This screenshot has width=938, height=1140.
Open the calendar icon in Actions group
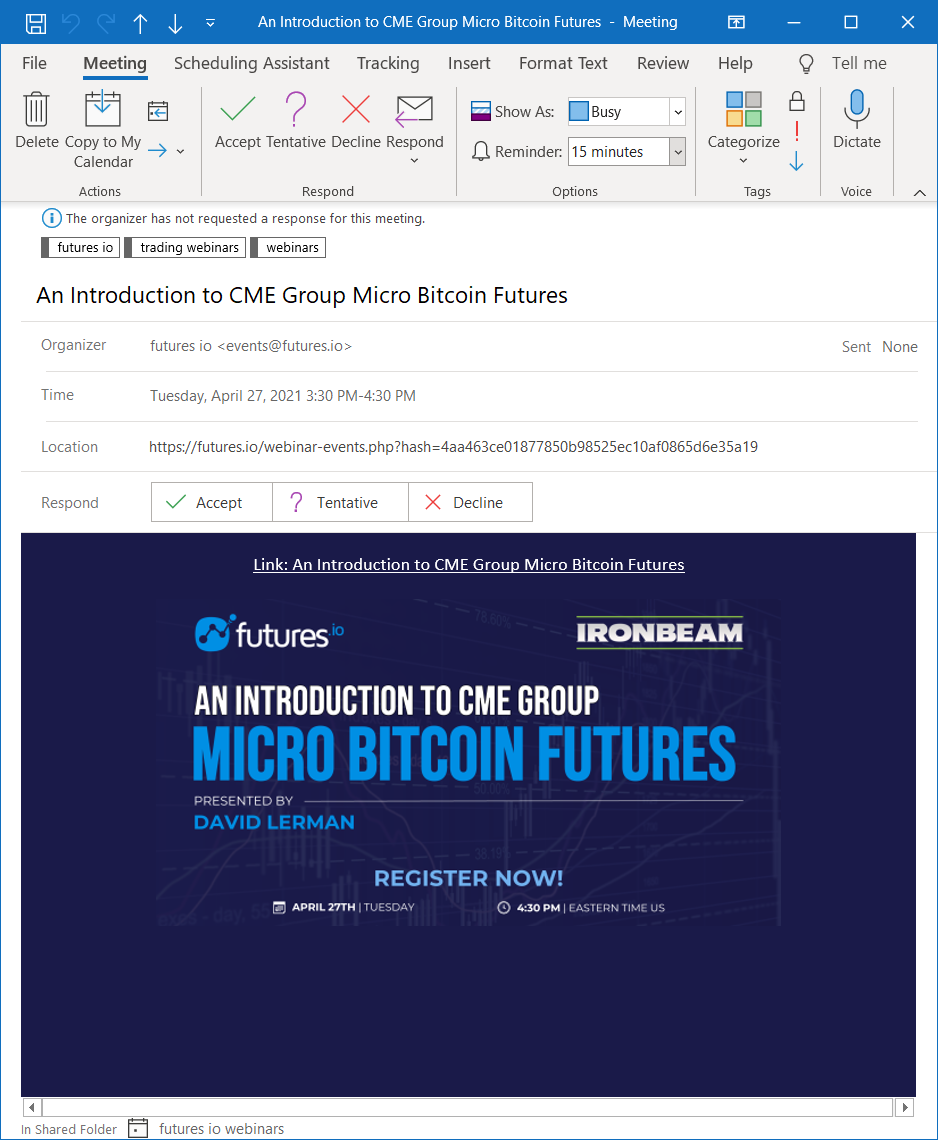point(158,111)
